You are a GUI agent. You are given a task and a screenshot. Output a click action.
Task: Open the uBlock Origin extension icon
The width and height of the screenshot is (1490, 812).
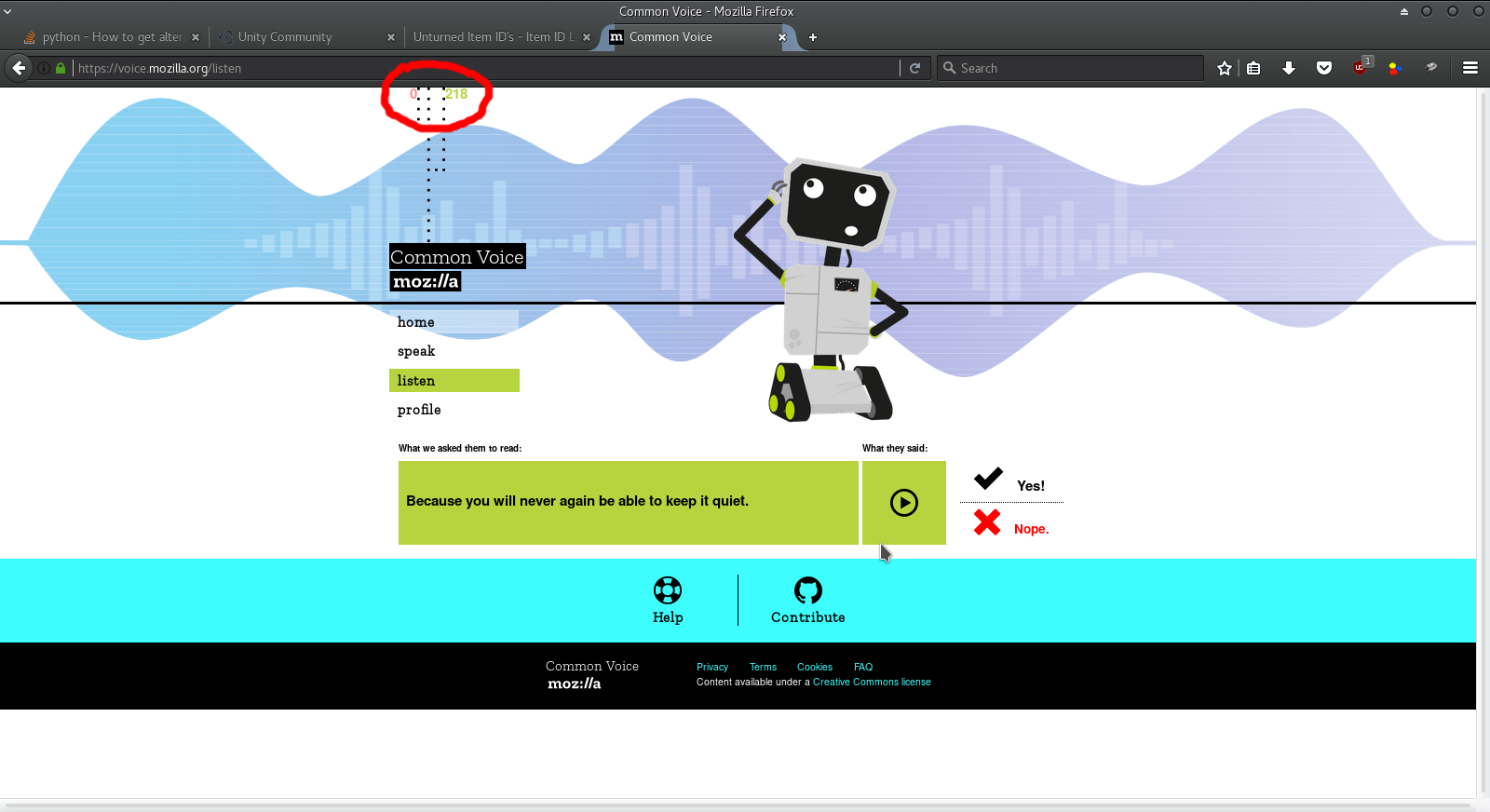1360,68
